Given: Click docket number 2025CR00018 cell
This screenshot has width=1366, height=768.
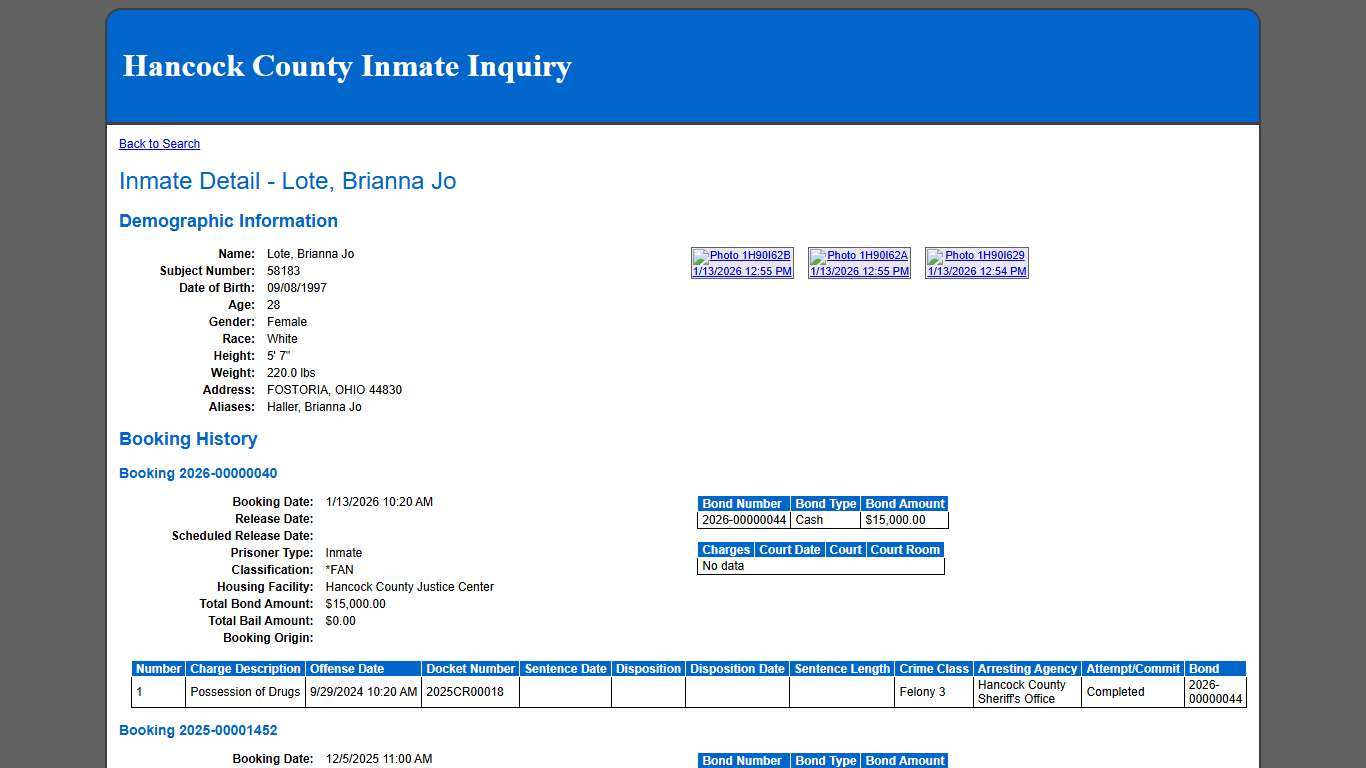Looking at the screenshot, I should 465,692.
